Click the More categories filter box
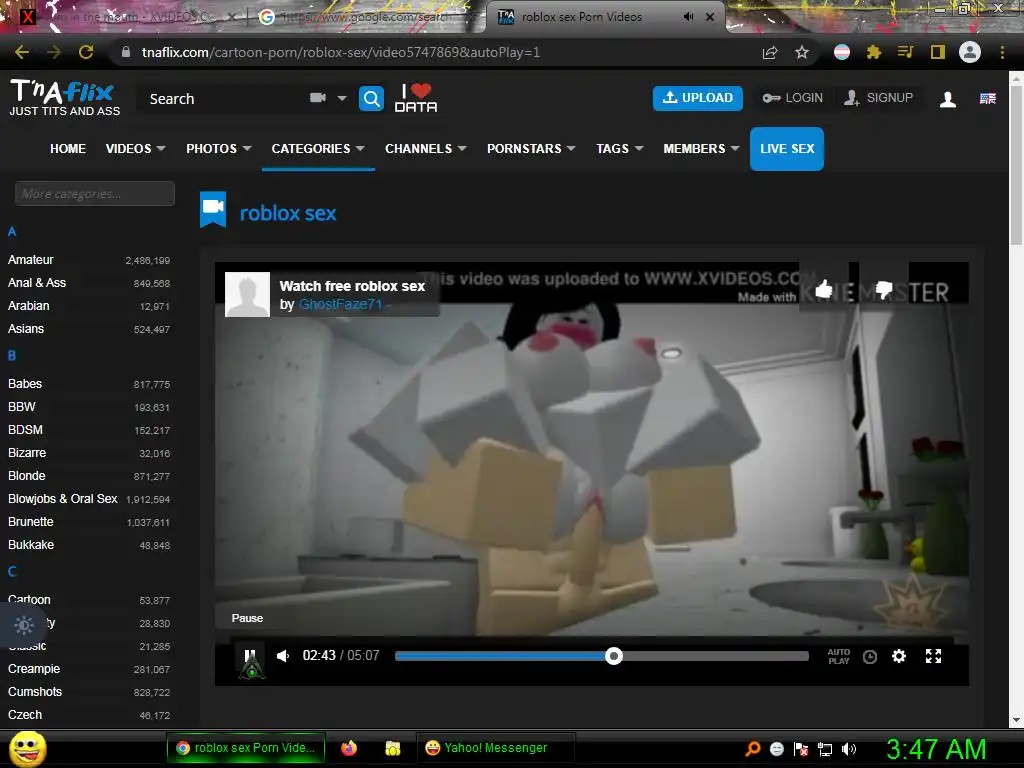The width and height of the screenshot is (1024, 768). pyautogui.click(x=95, y=193)
